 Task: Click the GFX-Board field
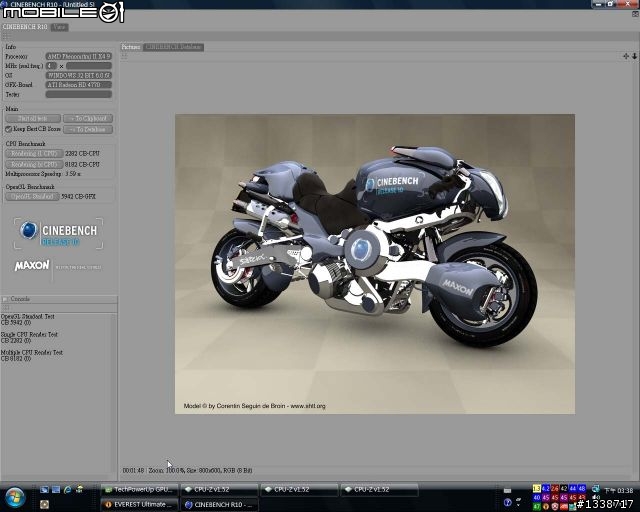[x=78, y=85]
